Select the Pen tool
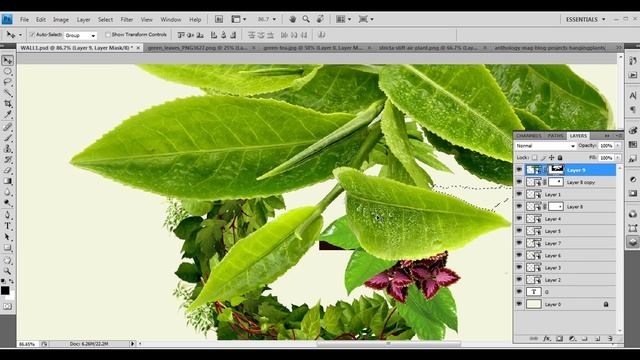 click(x=8, y=215)
